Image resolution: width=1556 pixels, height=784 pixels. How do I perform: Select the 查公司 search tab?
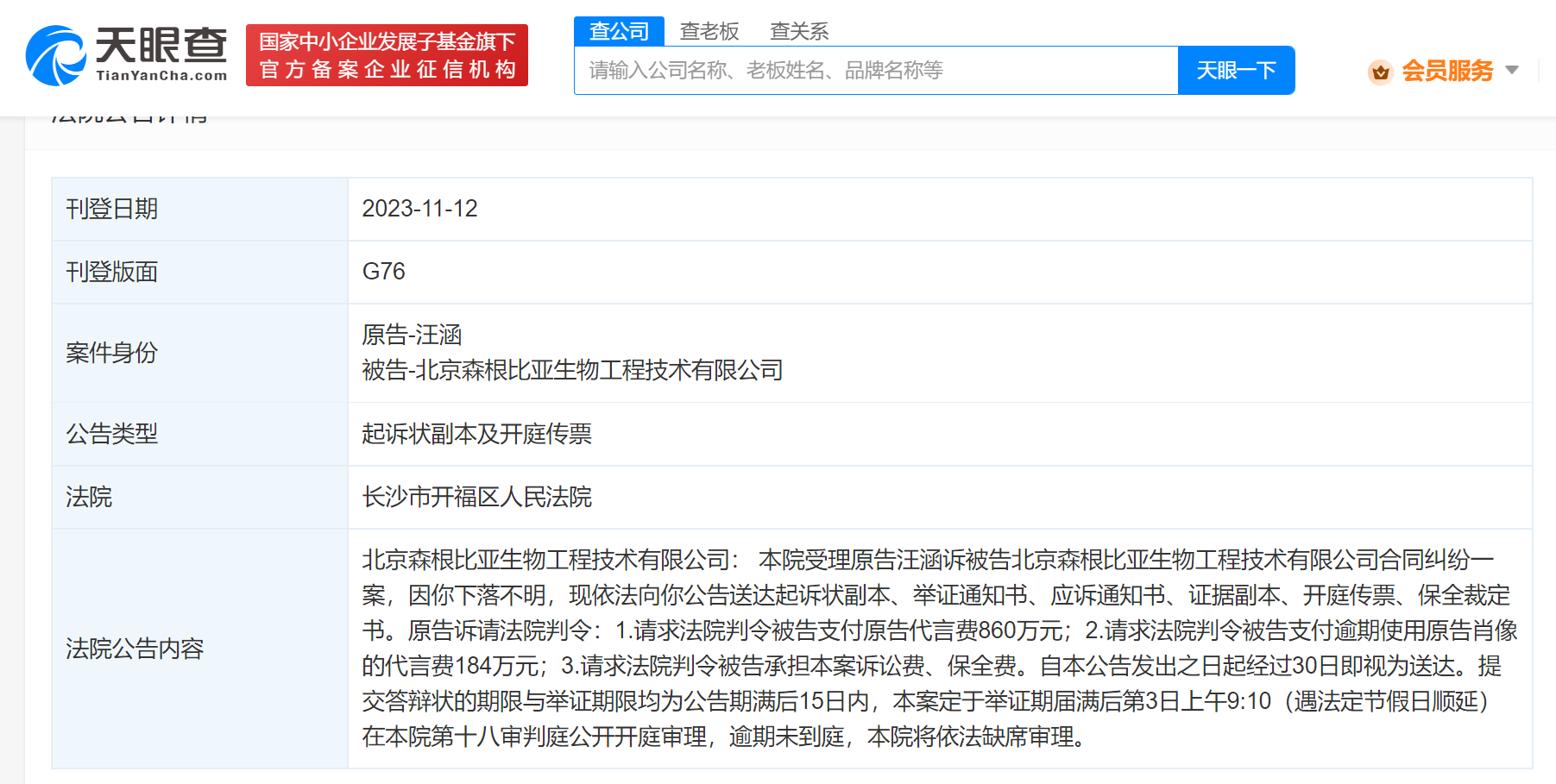click(619, 31)
